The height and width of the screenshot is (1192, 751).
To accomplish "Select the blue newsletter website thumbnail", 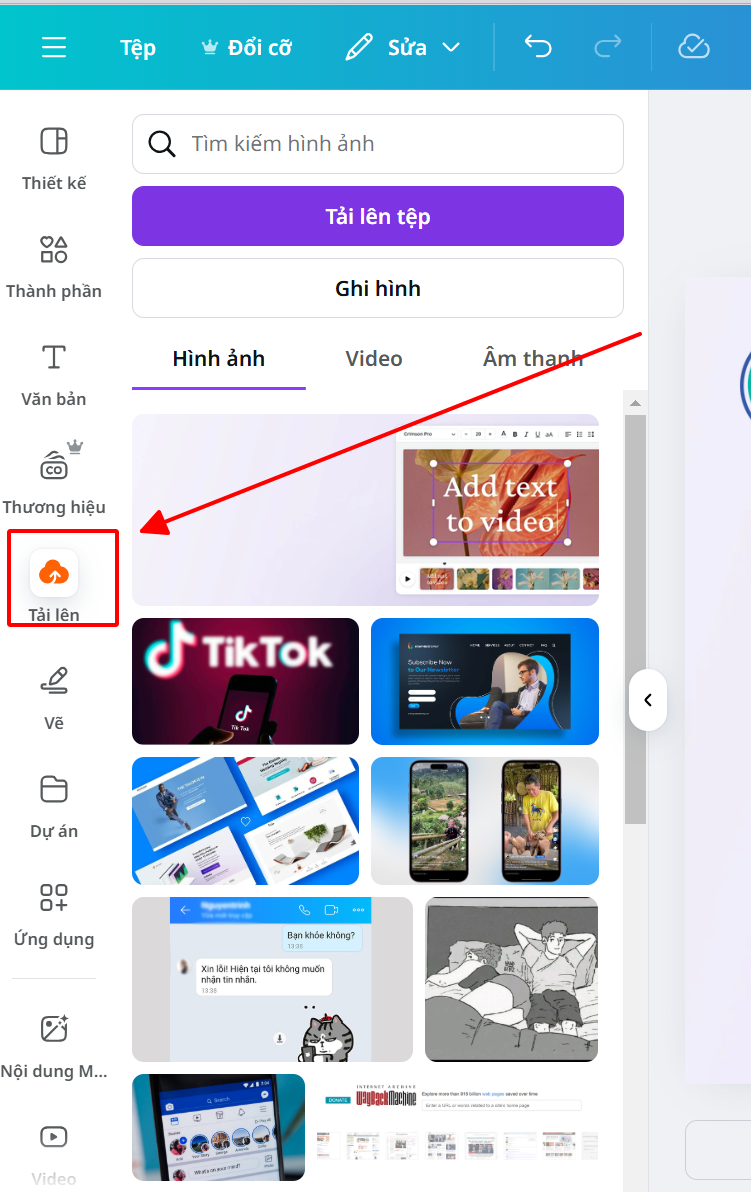I will pyautogui.click(x=485, y=681).
